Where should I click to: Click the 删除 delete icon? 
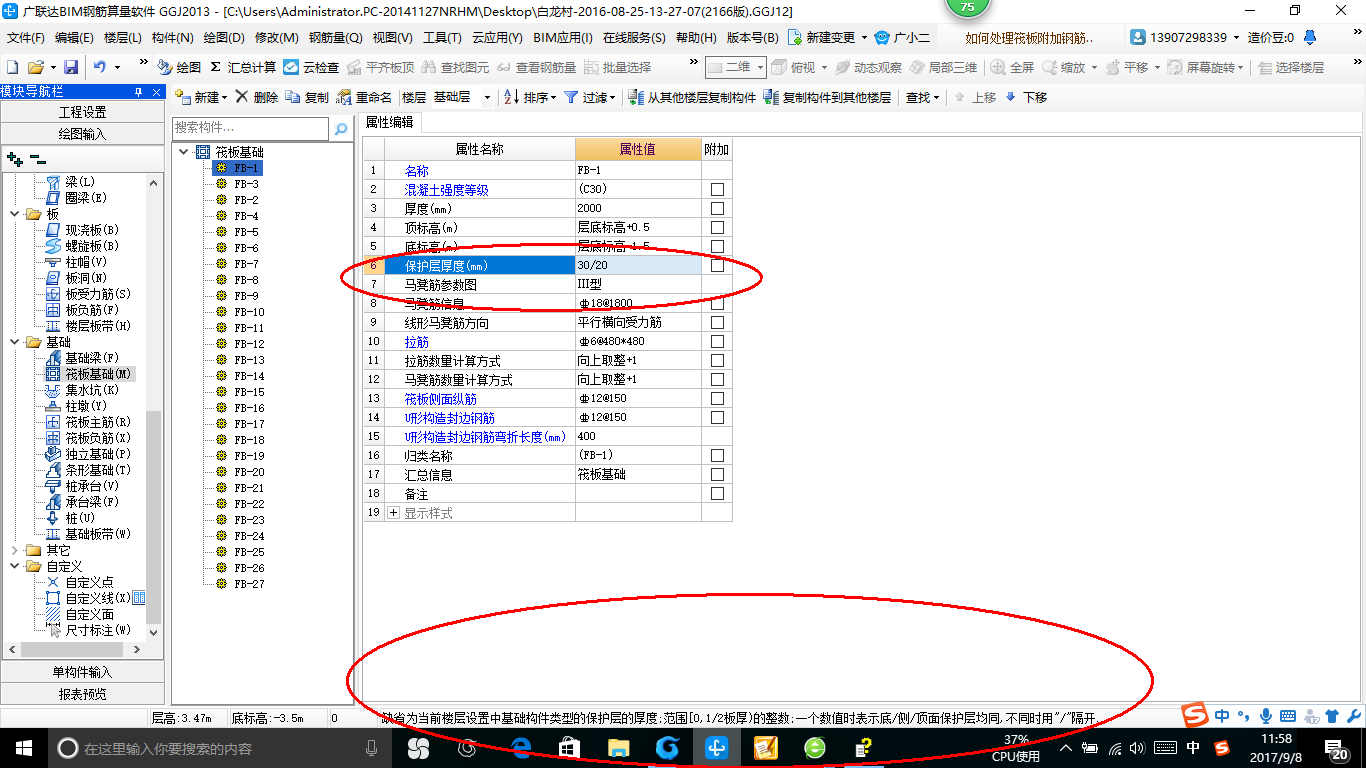tap(242, 98)
